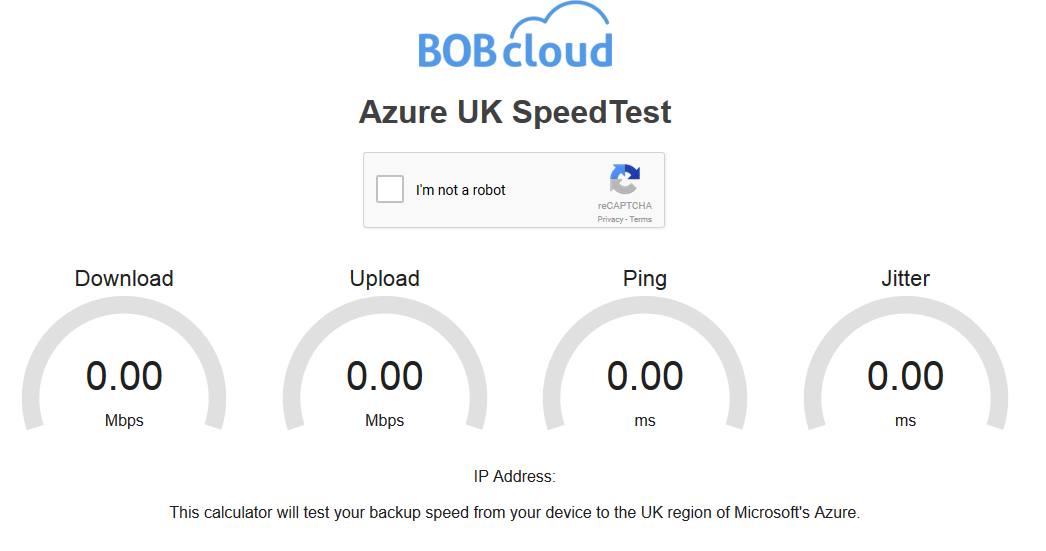Click the Download gauge's 0.00 value
This screenshot has width=1046, height=551.
[124, 376]
